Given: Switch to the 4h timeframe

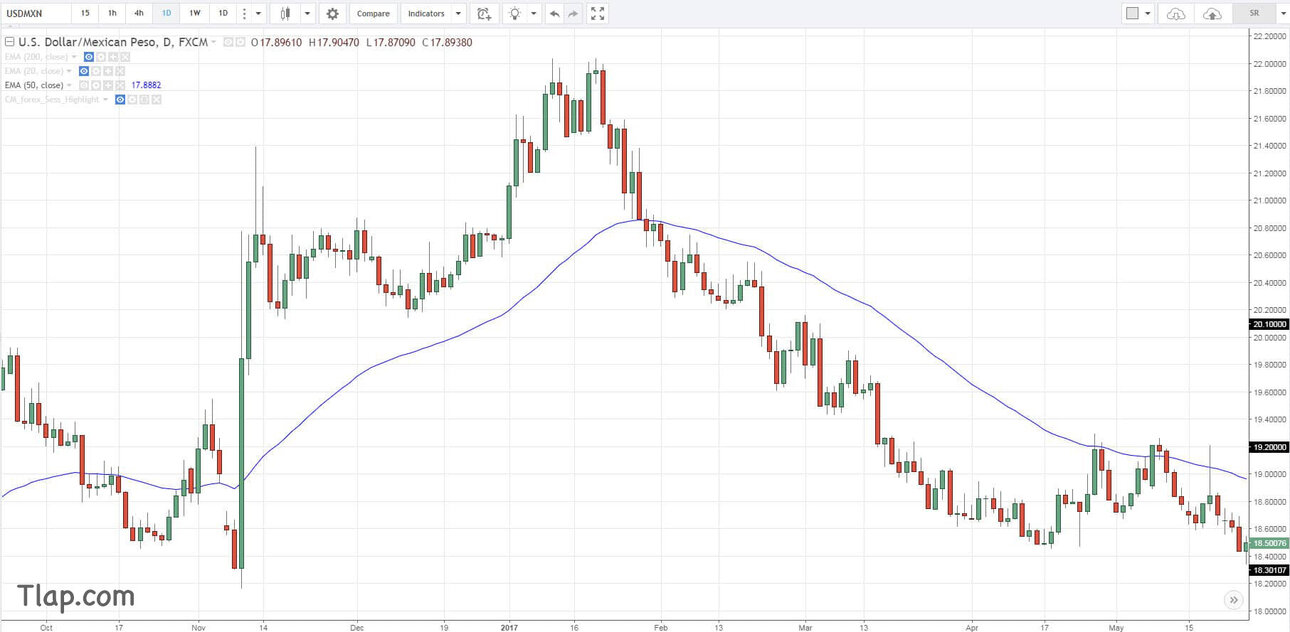Looking at the screenshot, I should point(139,14).
